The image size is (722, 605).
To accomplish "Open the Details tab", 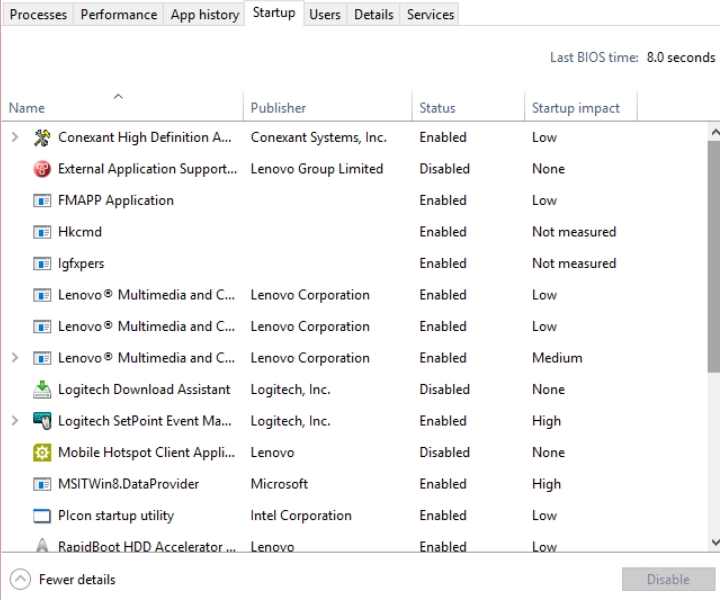I will point(373,15).
